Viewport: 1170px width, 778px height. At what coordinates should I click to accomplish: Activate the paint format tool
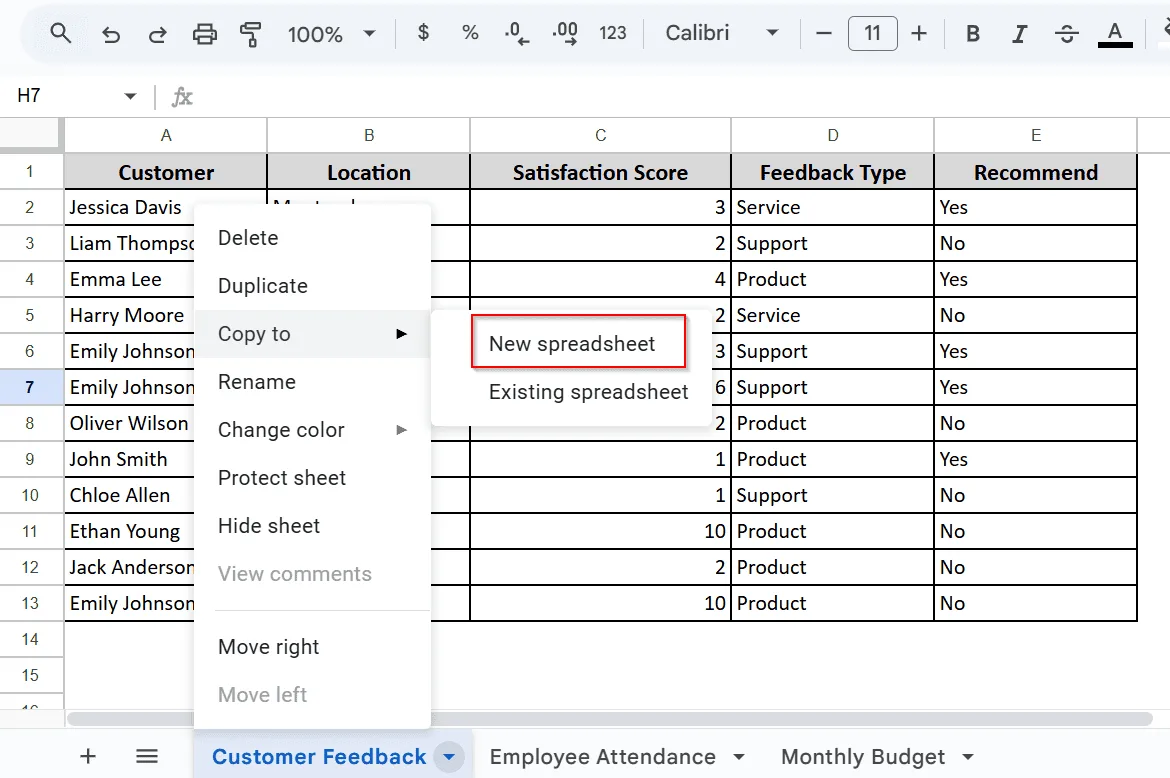click(251, 34)
